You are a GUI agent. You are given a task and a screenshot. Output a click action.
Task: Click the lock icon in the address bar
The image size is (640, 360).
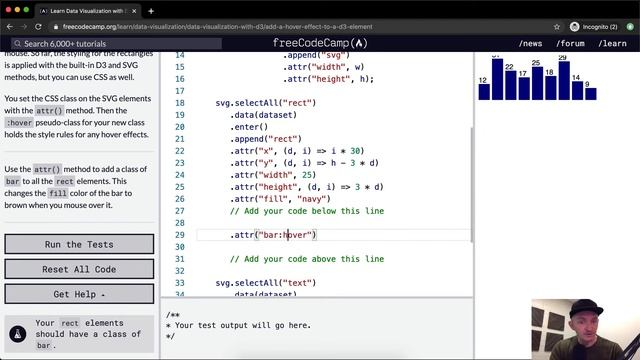click(56, 27)
